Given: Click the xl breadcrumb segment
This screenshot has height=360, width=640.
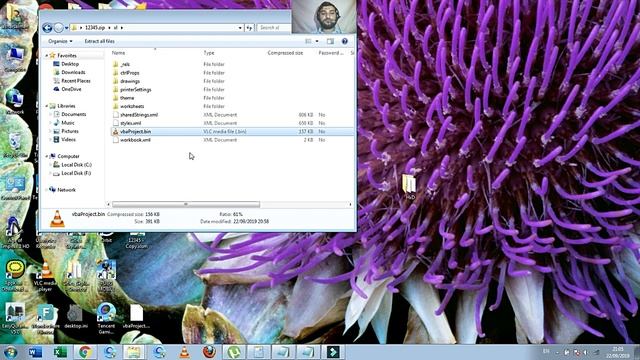Looking at the screenshot, I should pos(116,28).
